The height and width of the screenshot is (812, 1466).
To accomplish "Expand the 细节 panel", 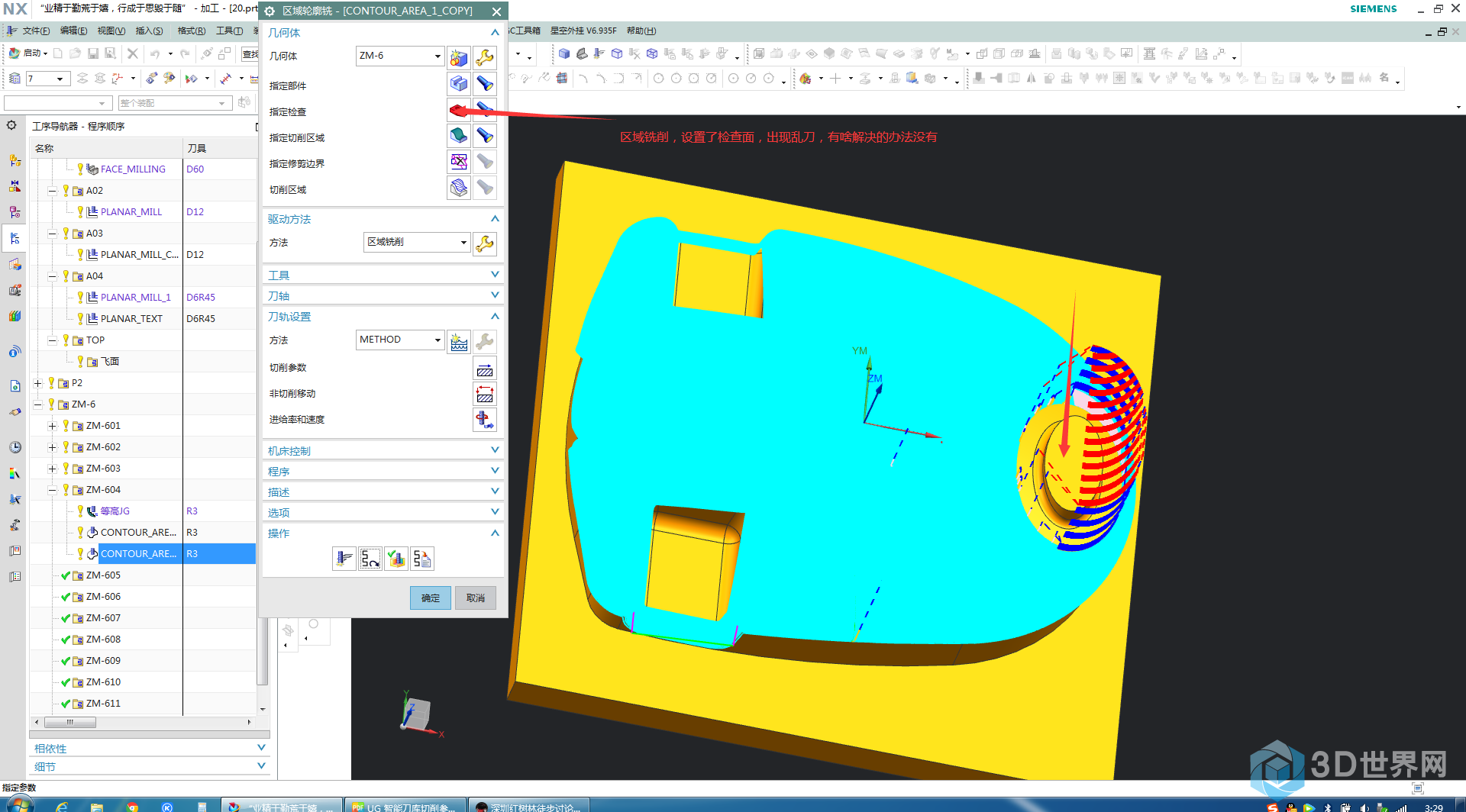I will click(x=150, y=766).
